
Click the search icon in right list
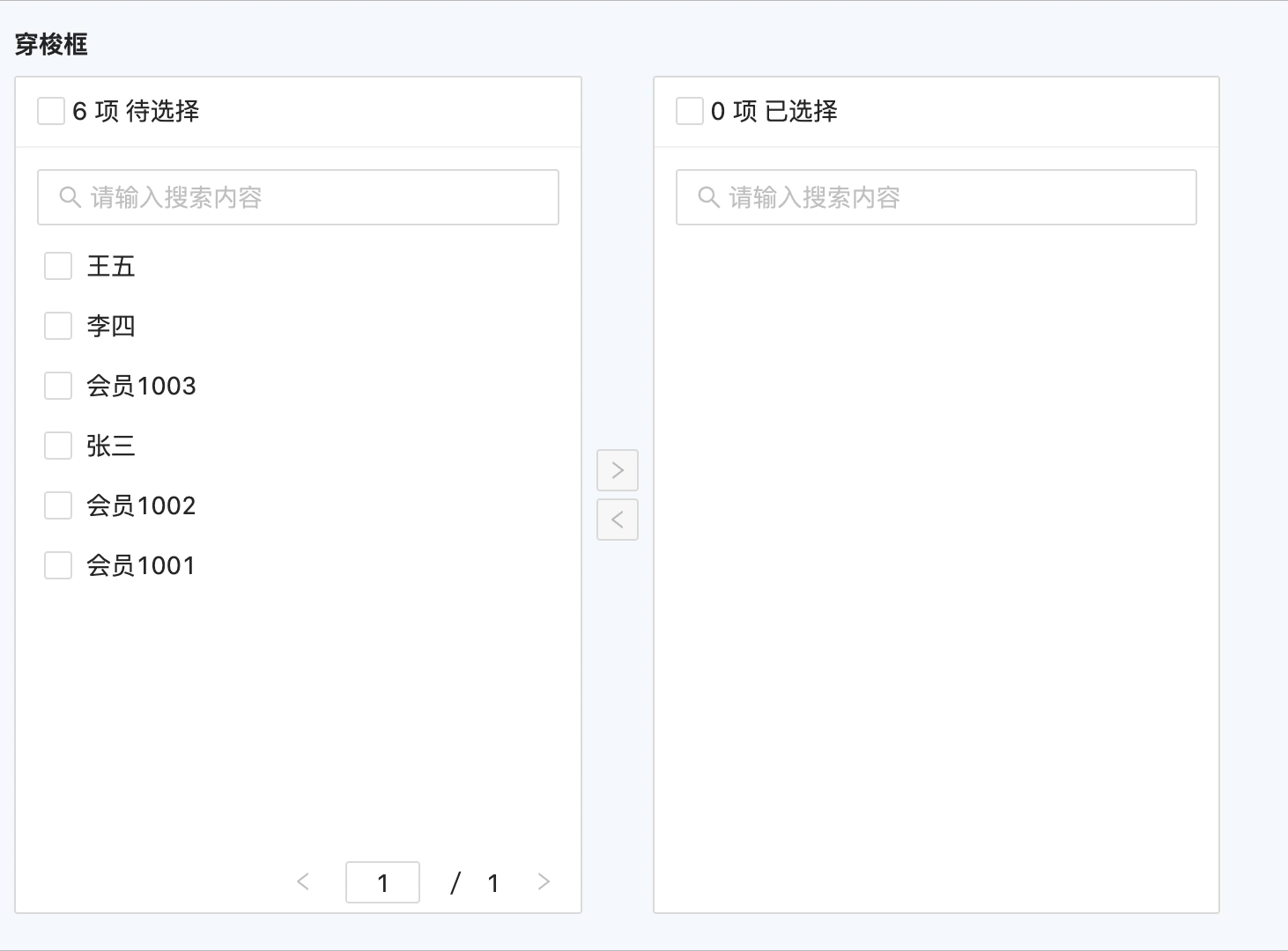point(708,197)
